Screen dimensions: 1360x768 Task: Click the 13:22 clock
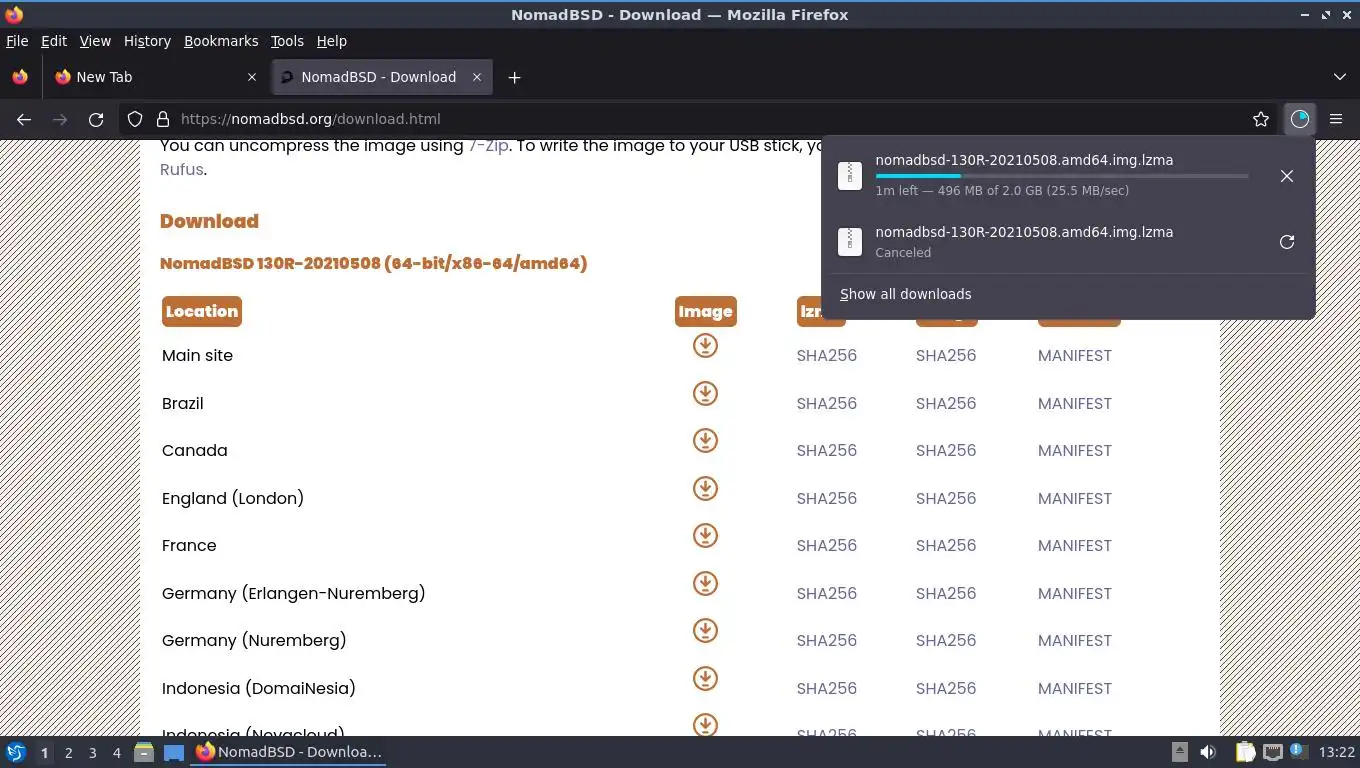click(x=1337, y=752)
